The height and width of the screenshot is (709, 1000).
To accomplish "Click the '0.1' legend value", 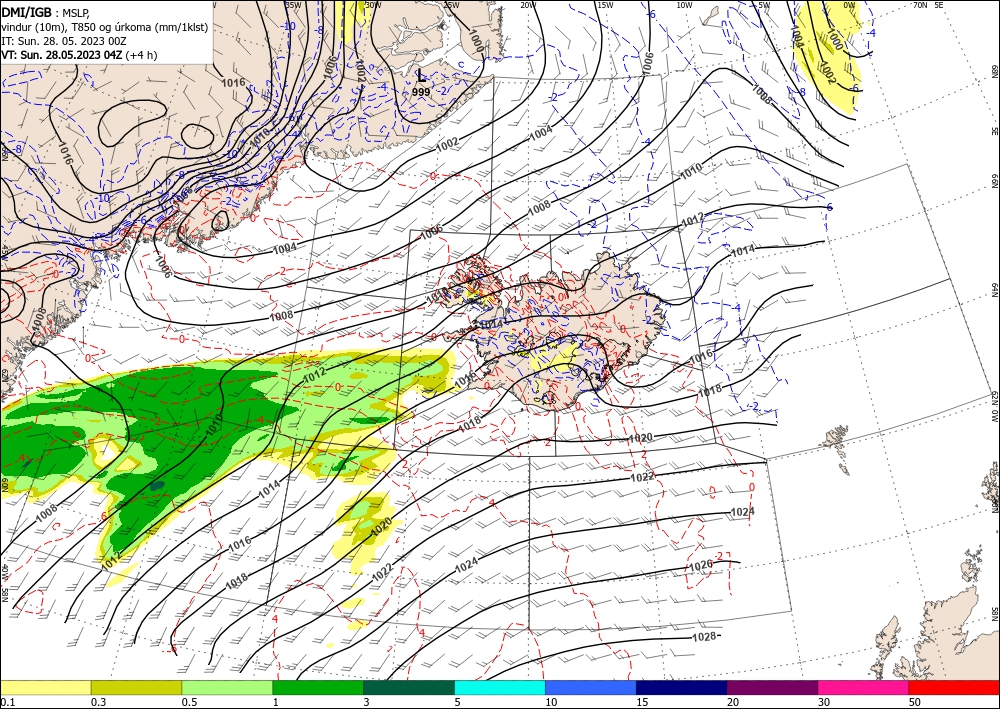I will tap(7, 702).
